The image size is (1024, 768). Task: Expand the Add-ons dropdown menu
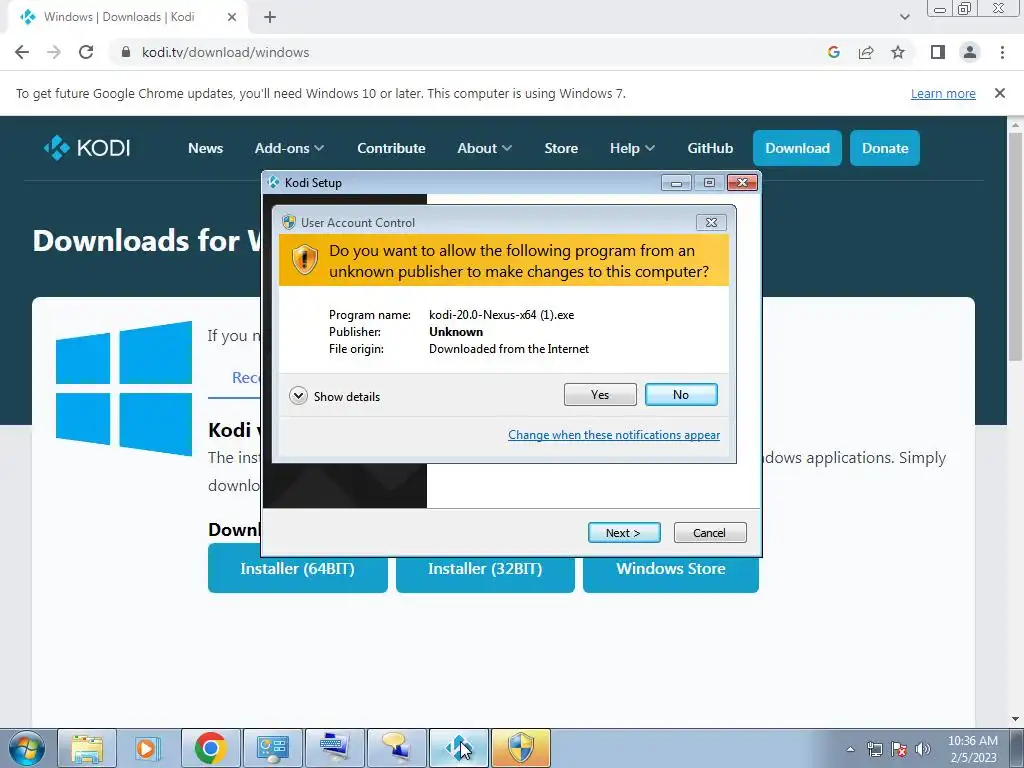pyautogui.click(x=289, y=148)
